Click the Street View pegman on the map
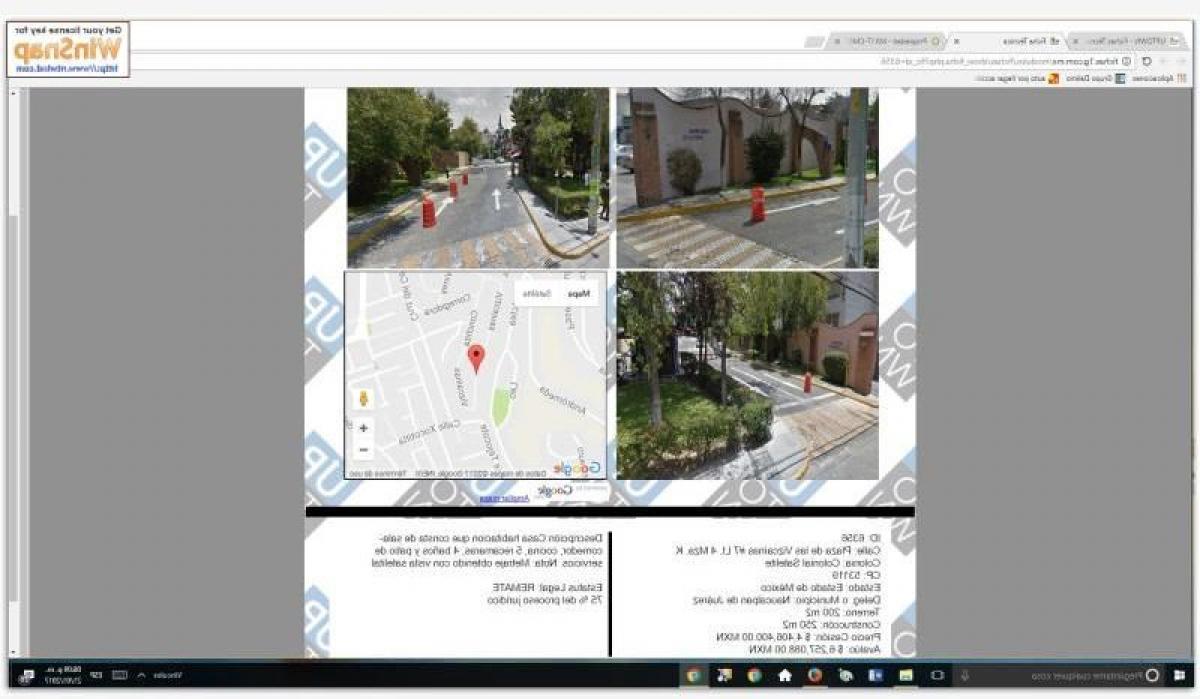1200x699 pixels. [x=363, y=399]
